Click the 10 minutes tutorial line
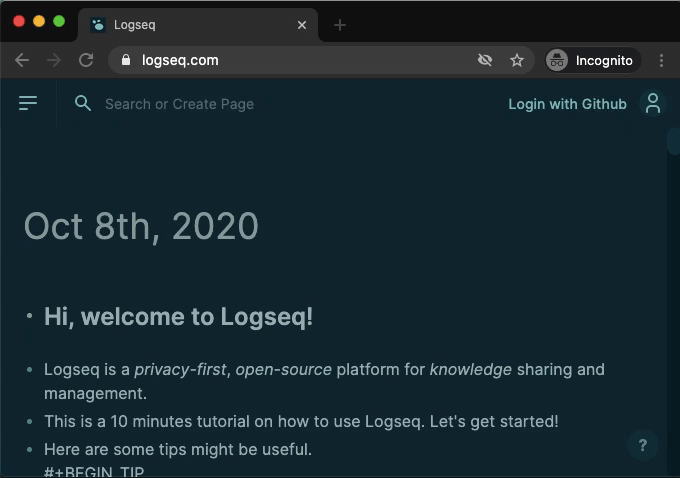680x478 pixels. [x=301, y=421]
